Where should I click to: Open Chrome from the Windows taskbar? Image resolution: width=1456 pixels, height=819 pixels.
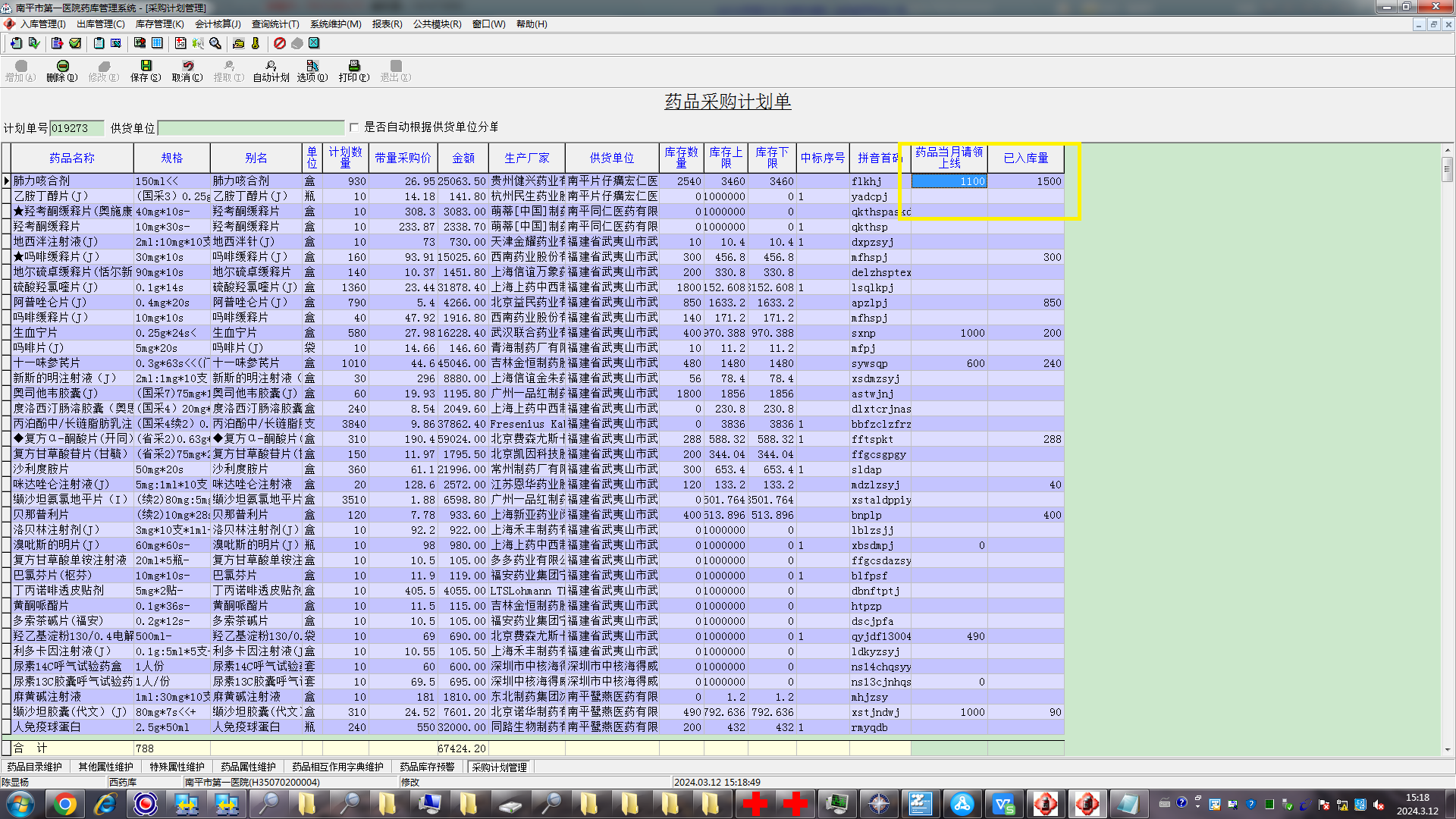(65, 804)
